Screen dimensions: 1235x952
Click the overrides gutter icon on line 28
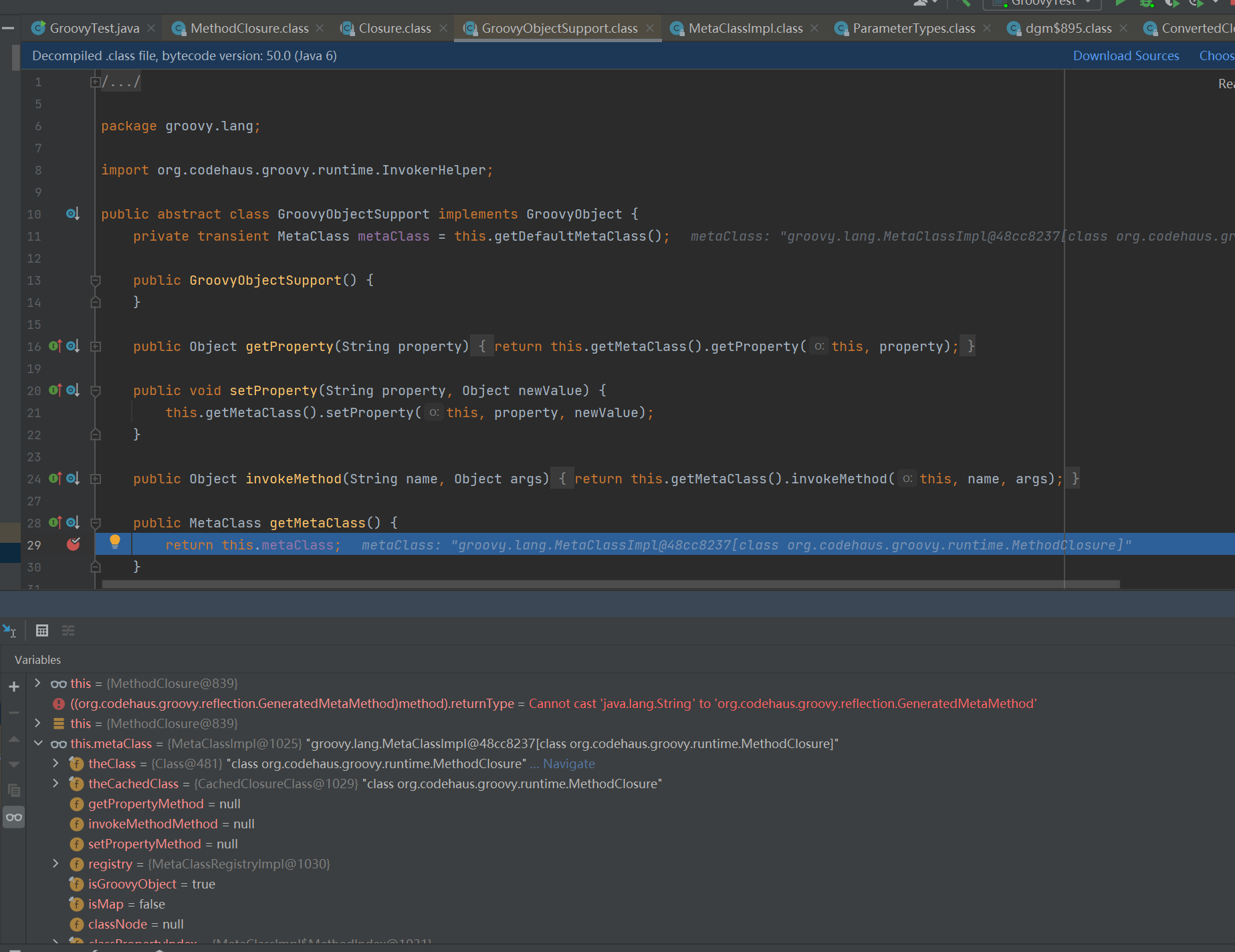[55, 523]
